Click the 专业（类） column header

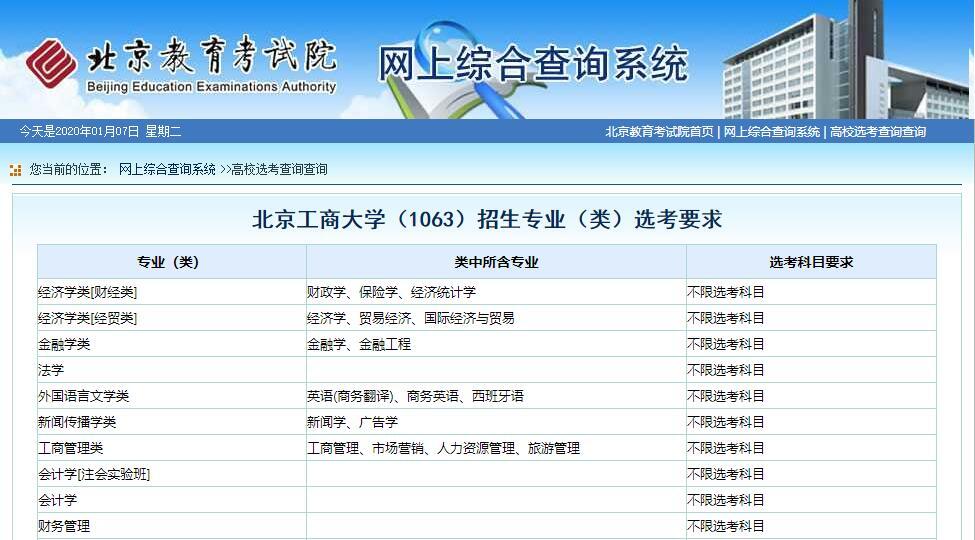[x=172, y=262]
